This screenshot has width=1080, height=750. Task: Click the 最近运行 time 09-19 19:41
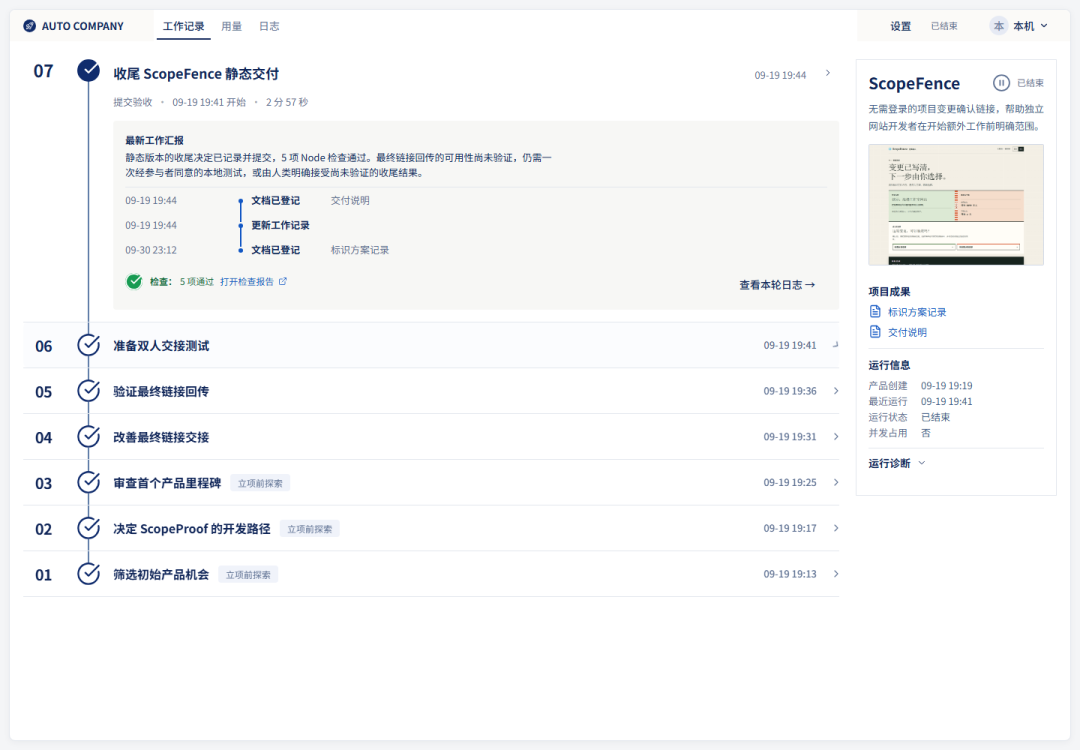[x=946, y=402]
